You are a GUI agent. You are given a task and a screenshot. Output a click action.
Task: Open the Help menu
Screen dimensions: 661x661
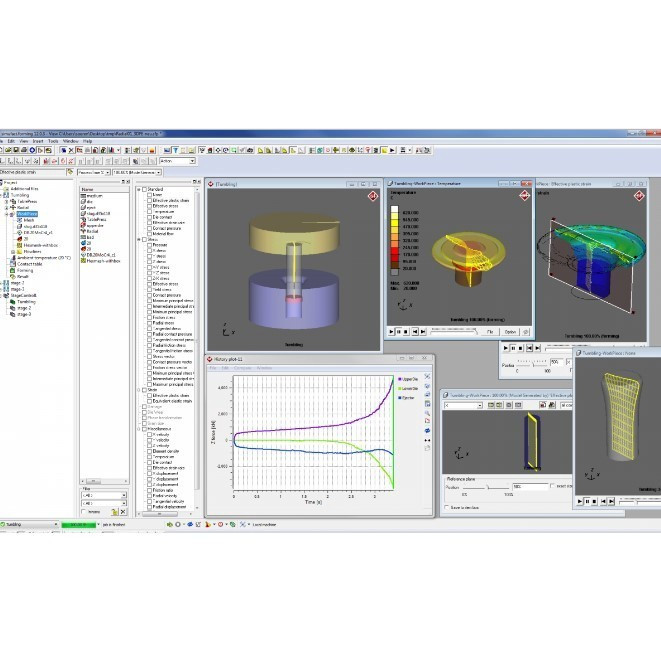click(87, 141)
